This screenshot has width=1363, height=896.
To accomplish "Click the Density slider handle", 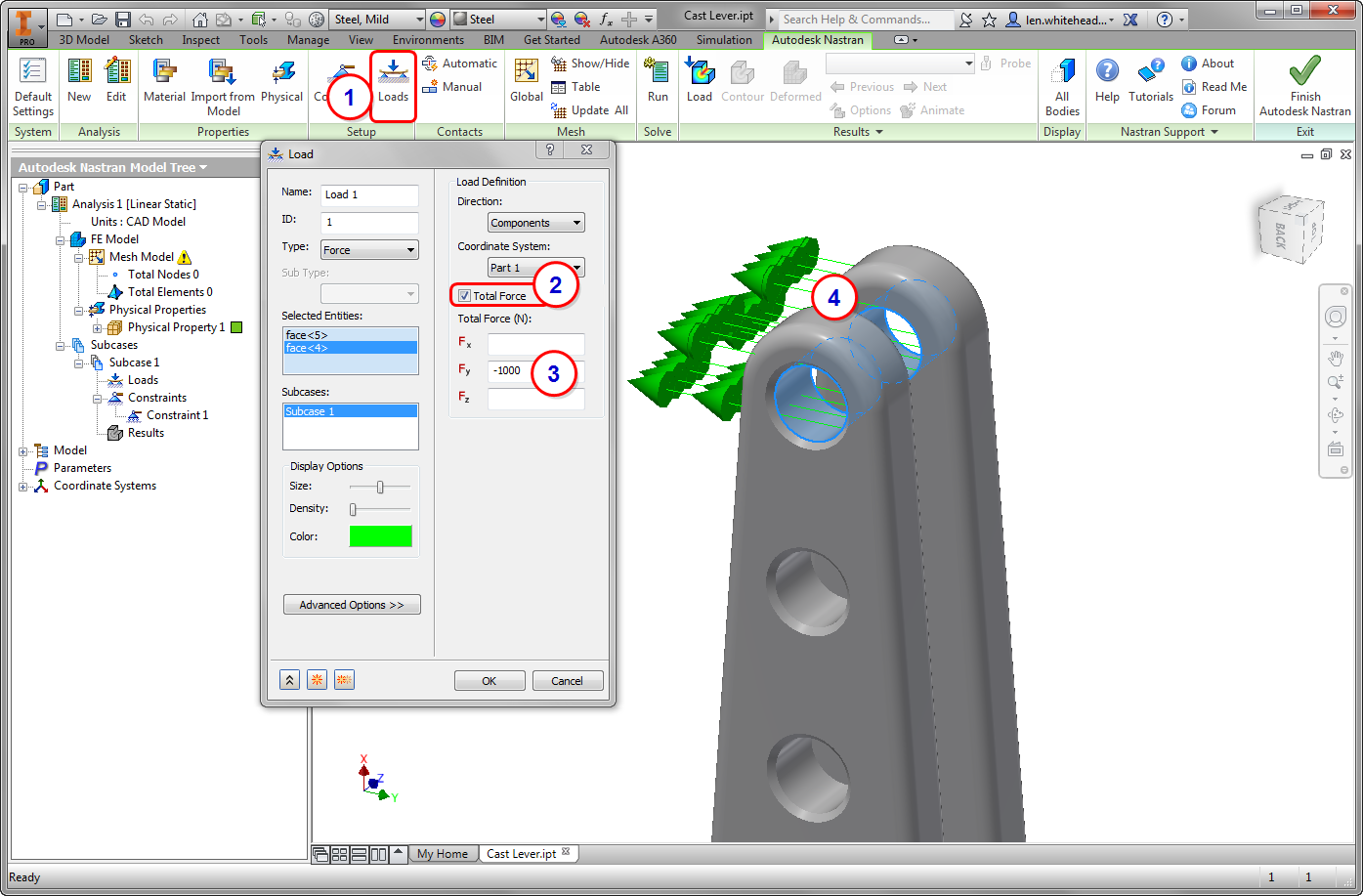I will click(353, 509).
